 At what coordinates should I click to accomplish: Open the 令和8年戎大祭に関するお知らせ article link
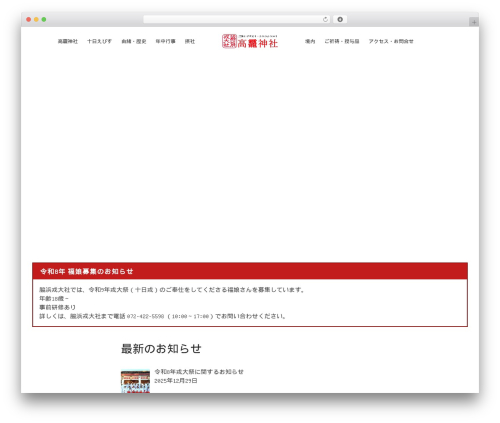pos(199,372)
